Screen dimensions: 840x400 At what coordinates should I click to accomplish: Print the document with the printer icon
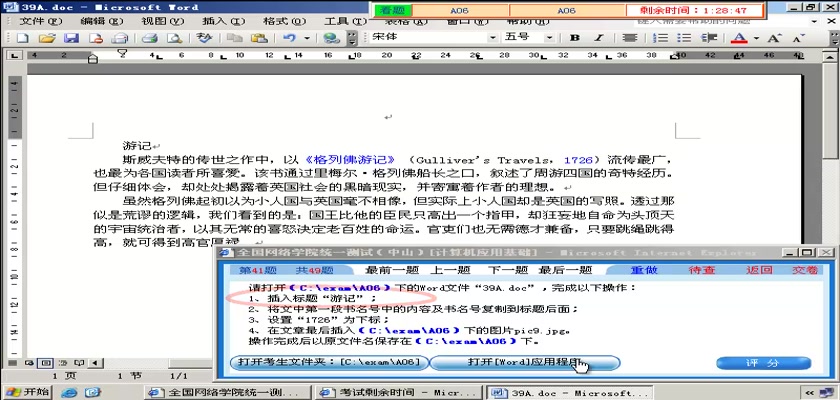coord(149,38)
